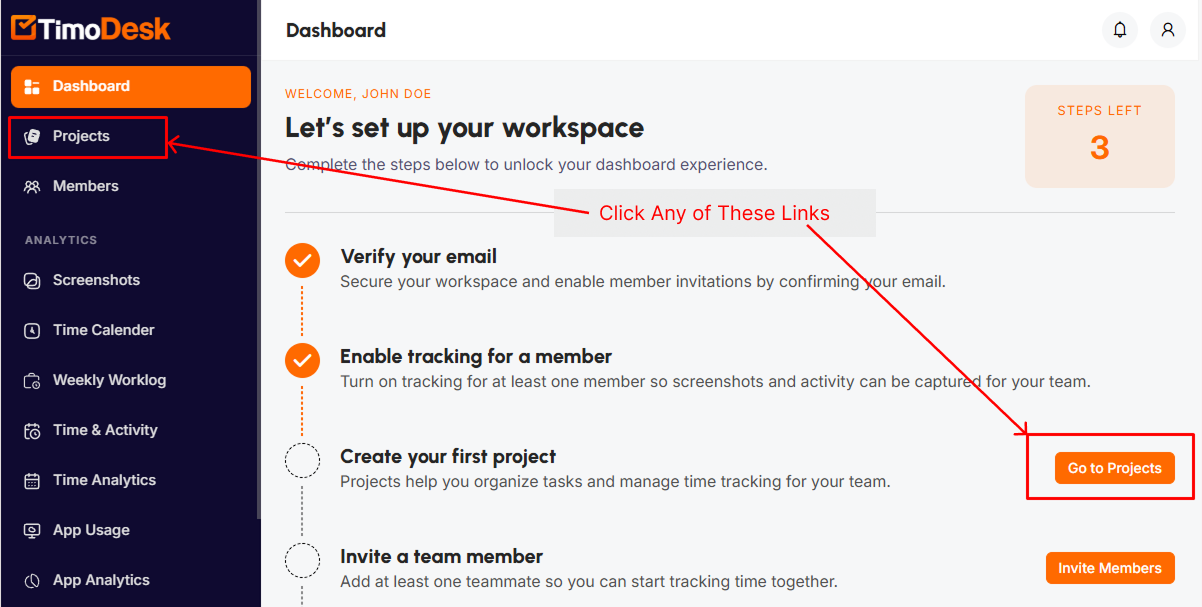The image size is (1202, 607).
Task: Open Members in the sidebar
Action: (x=85, y=187)
